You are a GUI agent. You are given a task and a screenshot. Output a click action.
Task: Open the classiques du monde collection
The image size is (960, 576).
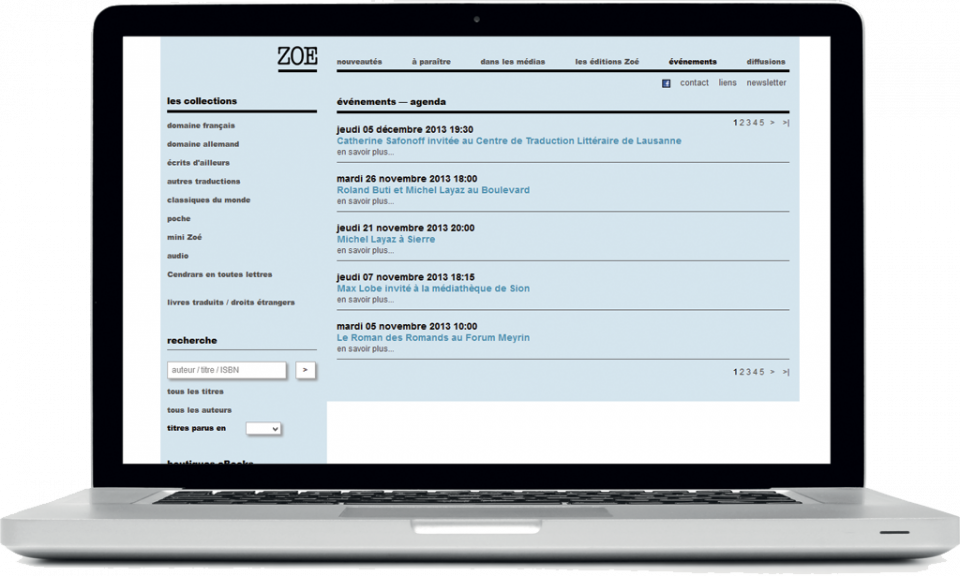pyautogui.click(x=208, y=200)
